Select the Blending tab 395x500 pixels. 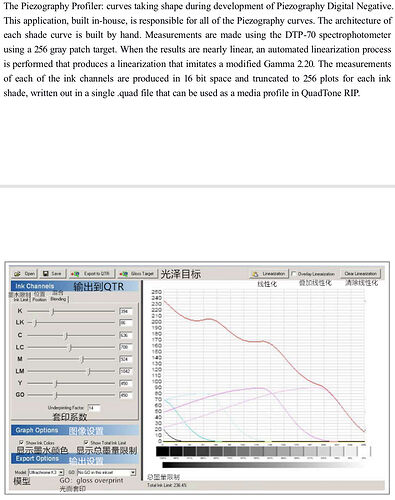pyautogui.click(x=58, y=299)
